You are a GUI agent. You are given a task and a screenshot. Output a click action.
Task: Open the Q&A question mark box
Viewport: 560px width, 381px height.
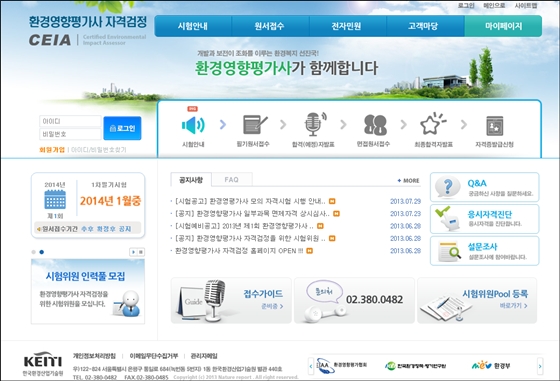(x=484, y=187)
